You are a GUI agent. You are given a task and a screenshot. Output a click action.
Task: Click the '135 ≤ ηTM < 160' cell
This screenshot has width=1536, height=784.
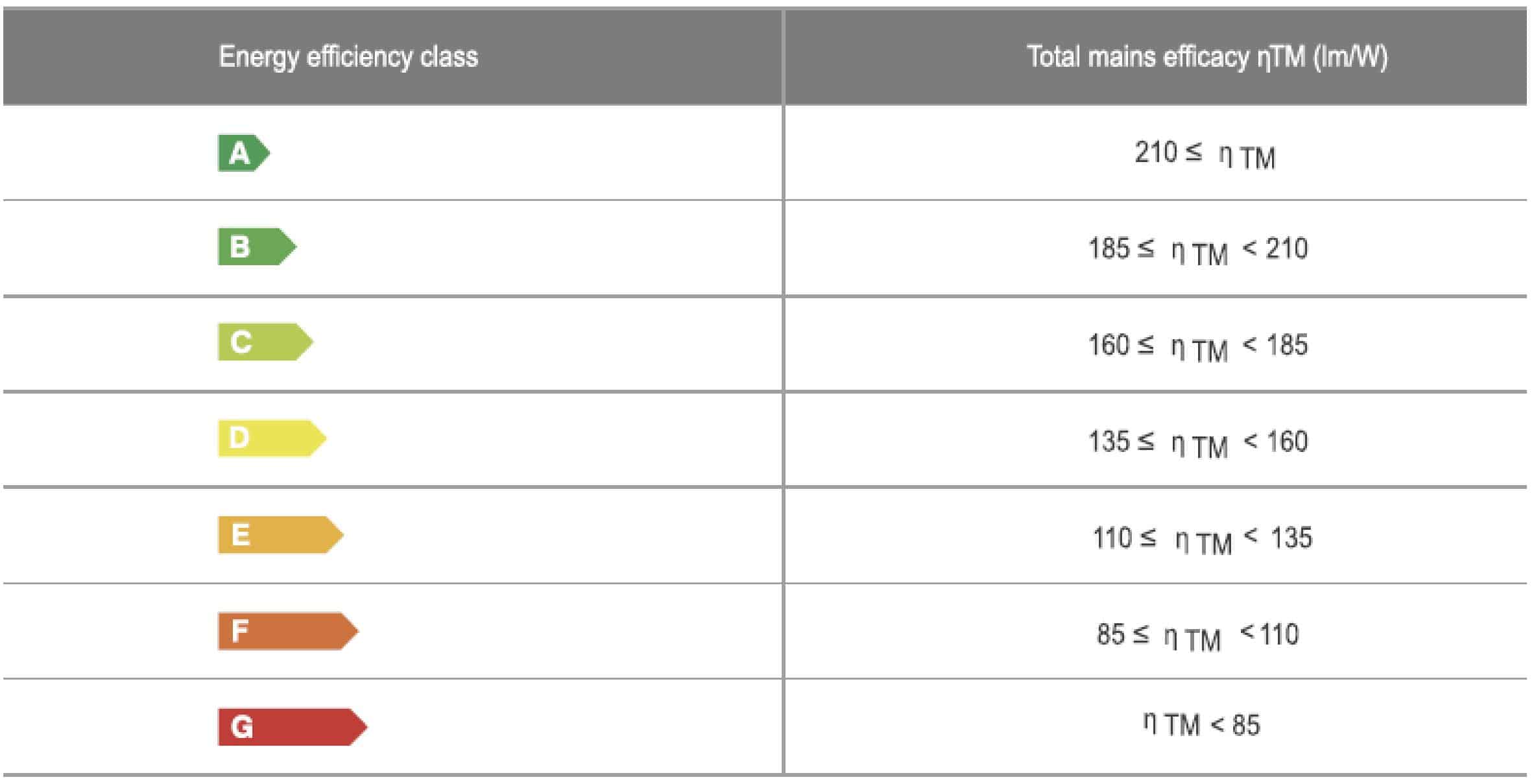1198,444
